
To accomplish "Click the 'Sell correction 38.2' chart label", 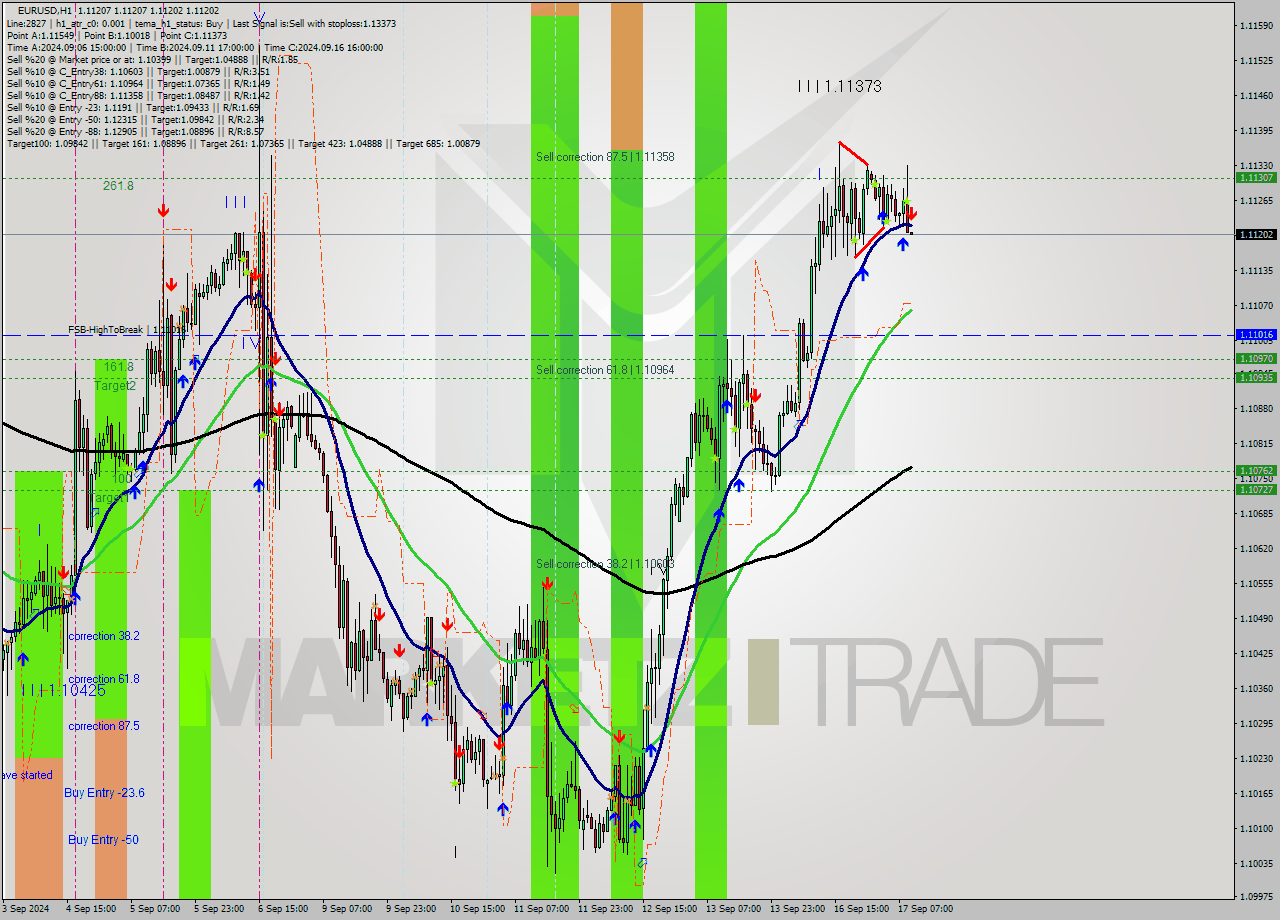I will [605, 564].
